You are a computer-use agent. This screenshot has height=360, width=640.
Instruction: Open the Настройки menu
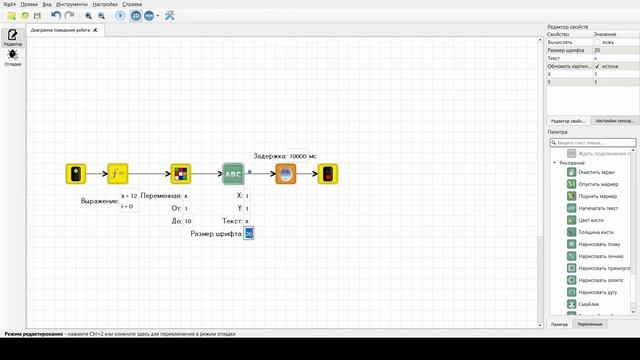tap(105, 4)
